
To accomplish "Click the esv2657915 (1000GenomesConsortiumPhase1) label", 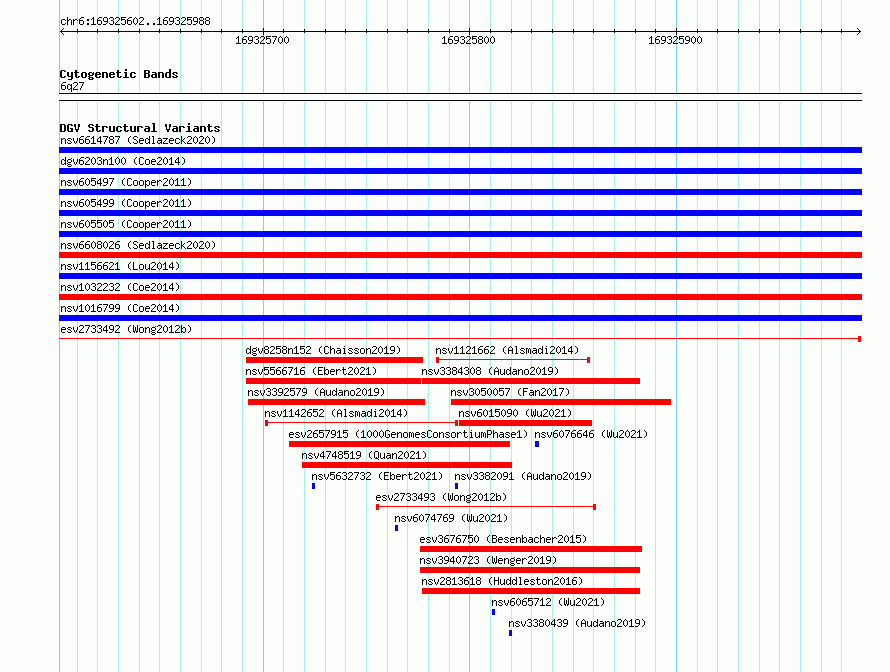I will (408, 434).
